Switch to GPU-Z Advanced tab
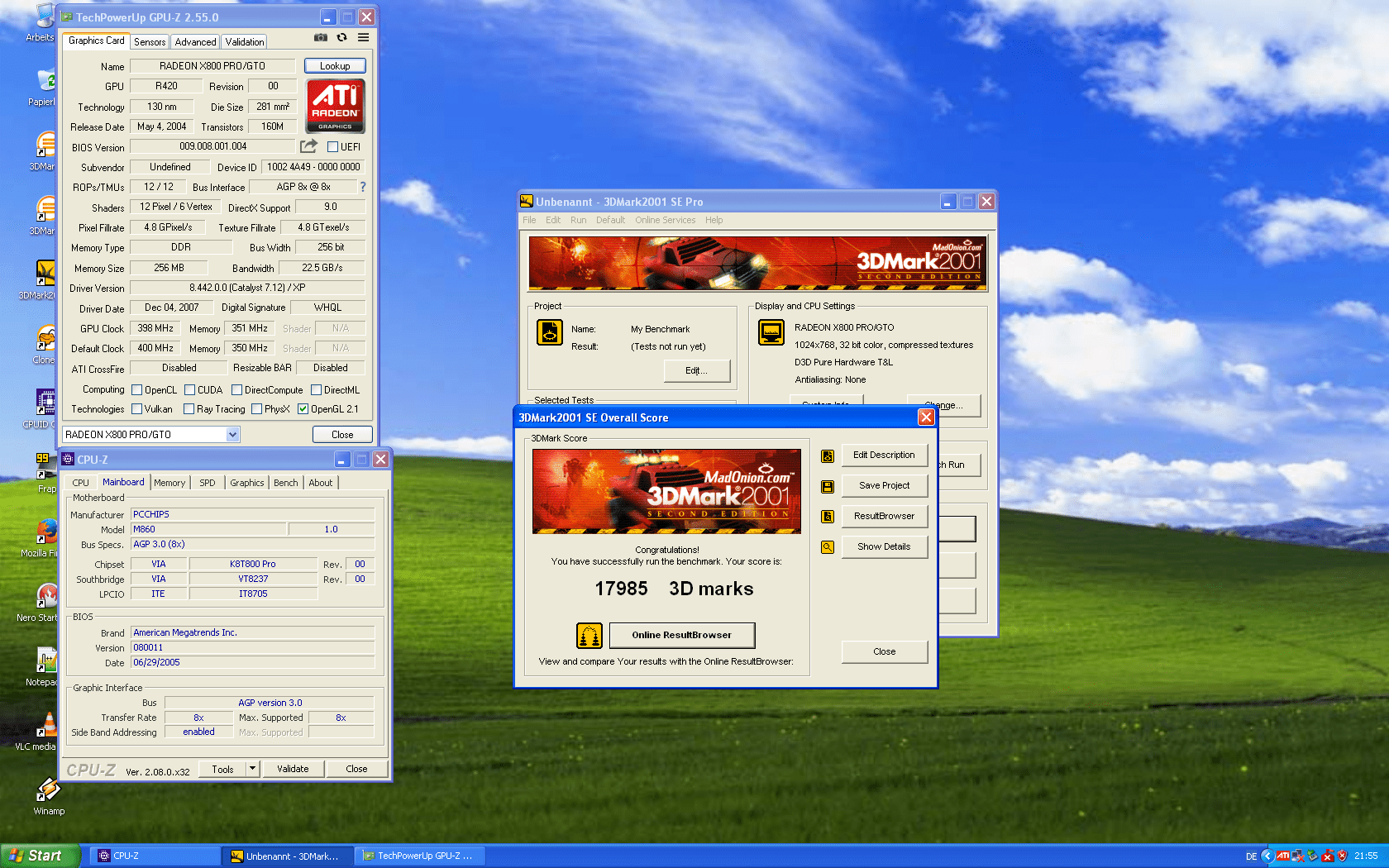Image resolution: width=1389 pixels, height=868 pixels. point(195,41)
